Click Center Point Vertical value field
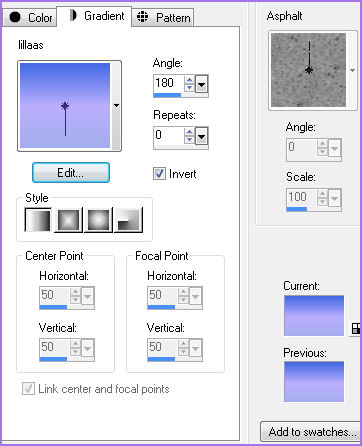362x446 pixels. 55,348
